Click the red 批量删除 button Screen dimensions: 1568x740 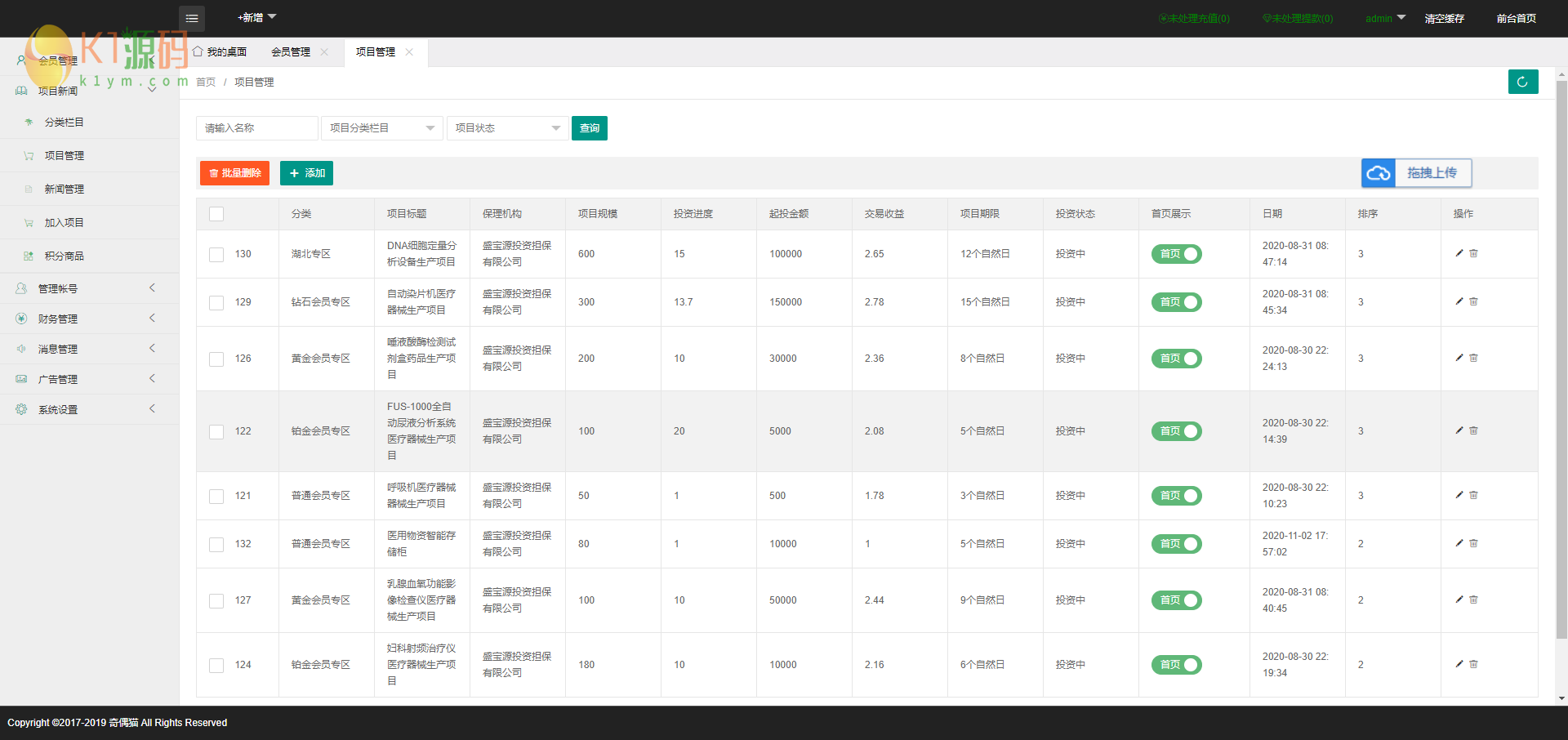234,173
